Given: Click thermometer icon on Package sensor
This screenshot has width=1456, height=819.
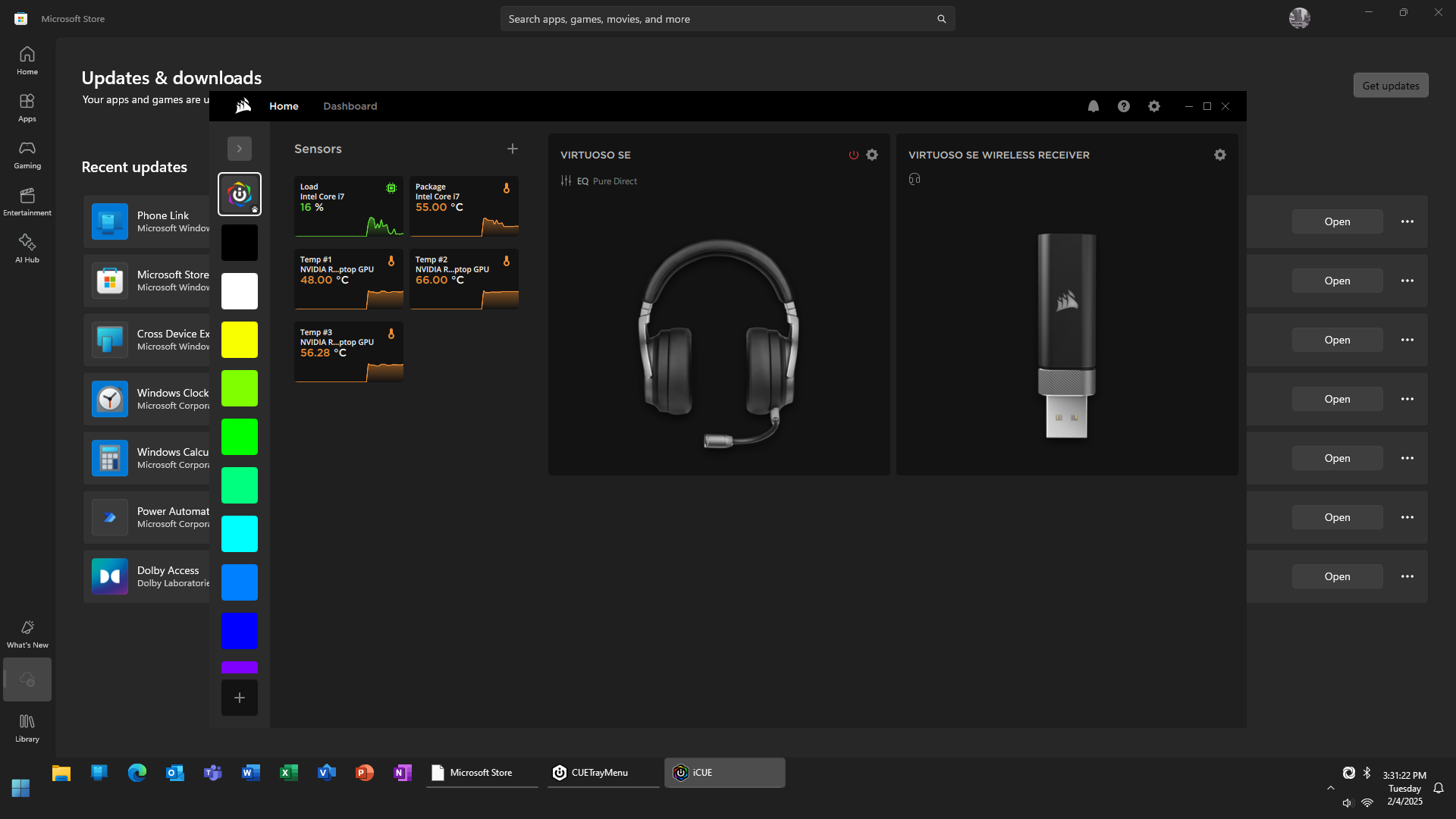Looking at the screenshot, I should [507, 188].
